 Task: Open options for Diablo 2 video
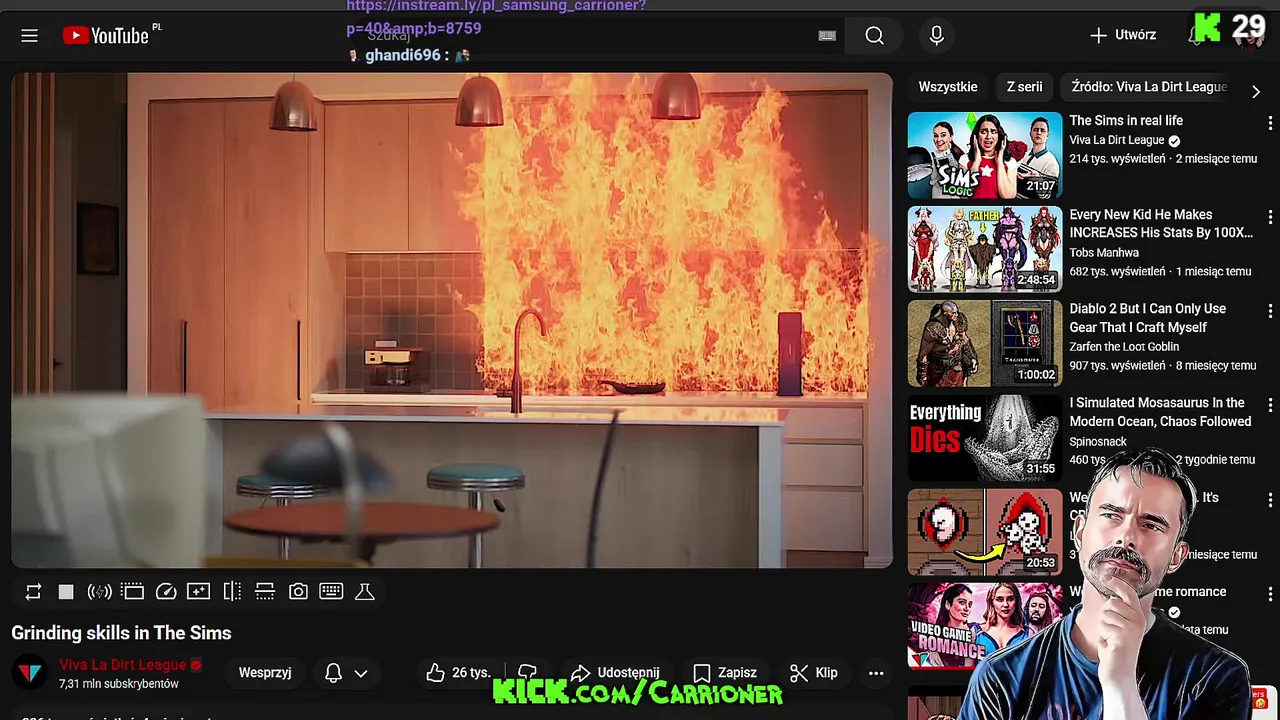coord(1270,311)
